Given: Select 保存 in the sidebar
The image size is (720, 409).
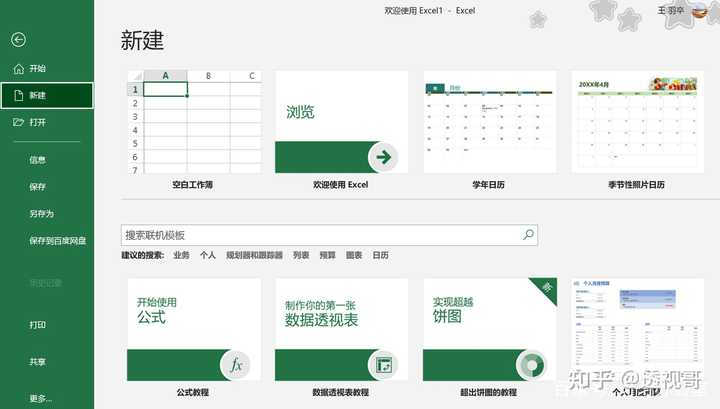Looking at the screenshot, I should [38, 187].
